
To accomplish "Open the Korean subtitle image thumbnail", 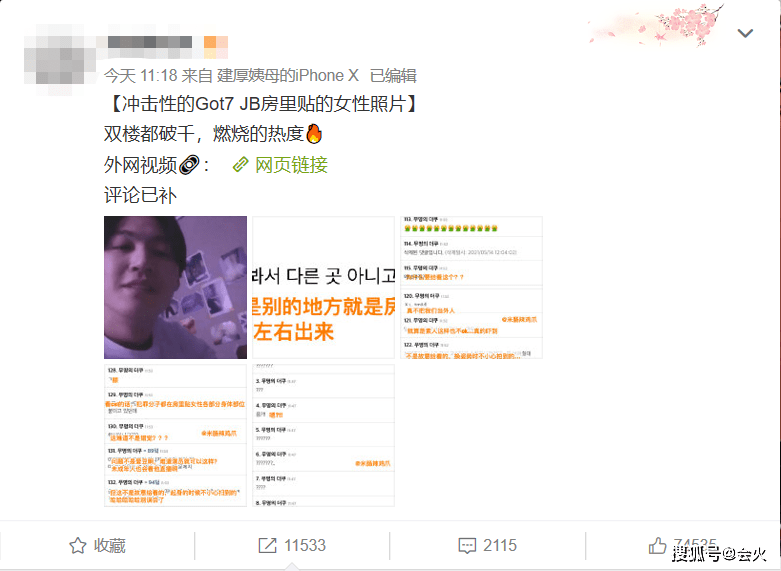I will 324,287.
